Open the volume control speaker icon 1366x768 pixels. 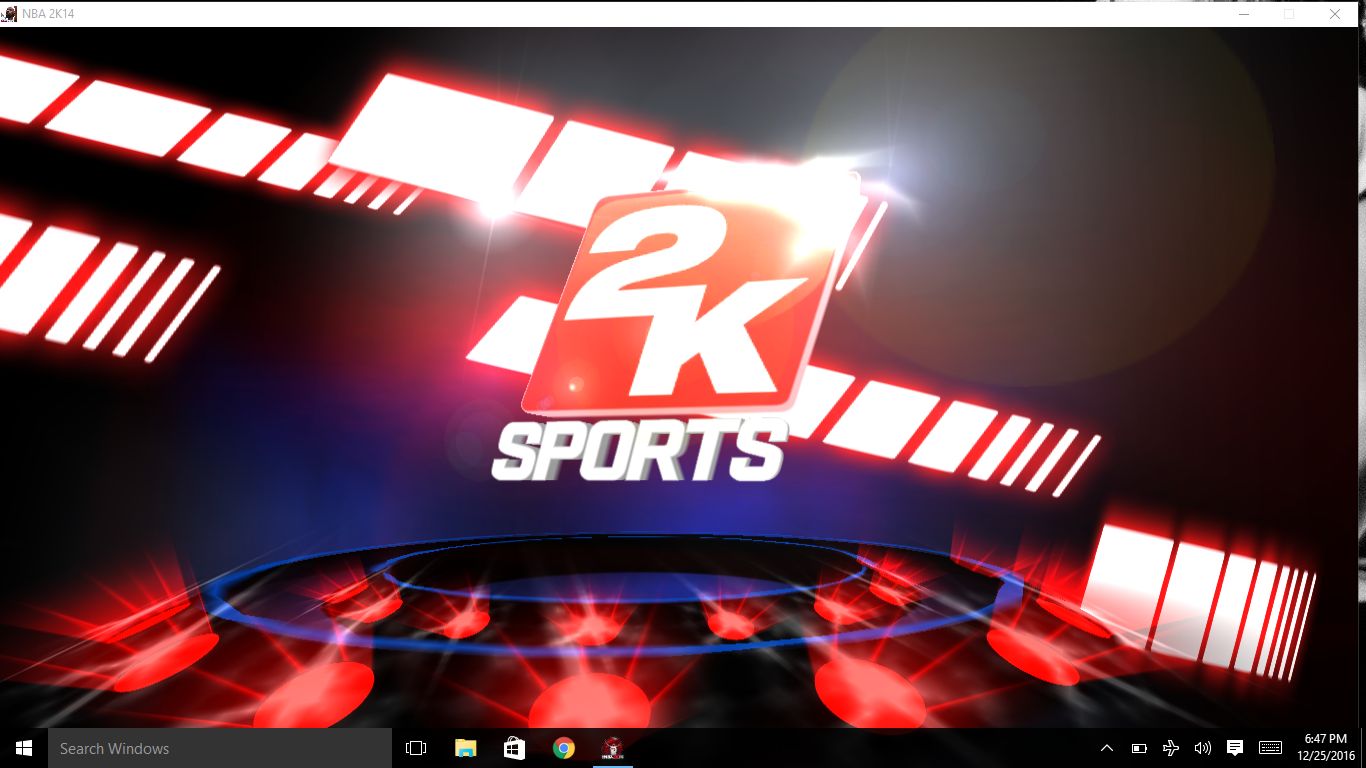click(1203, 748)
